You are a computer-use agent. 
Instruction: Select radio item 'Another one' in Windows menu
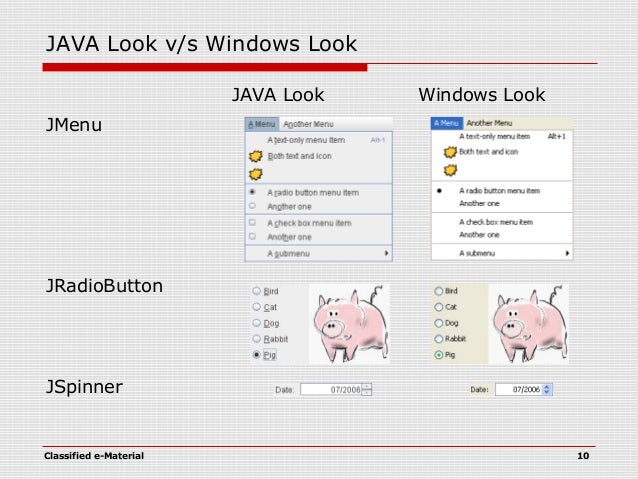pos(502,203)
